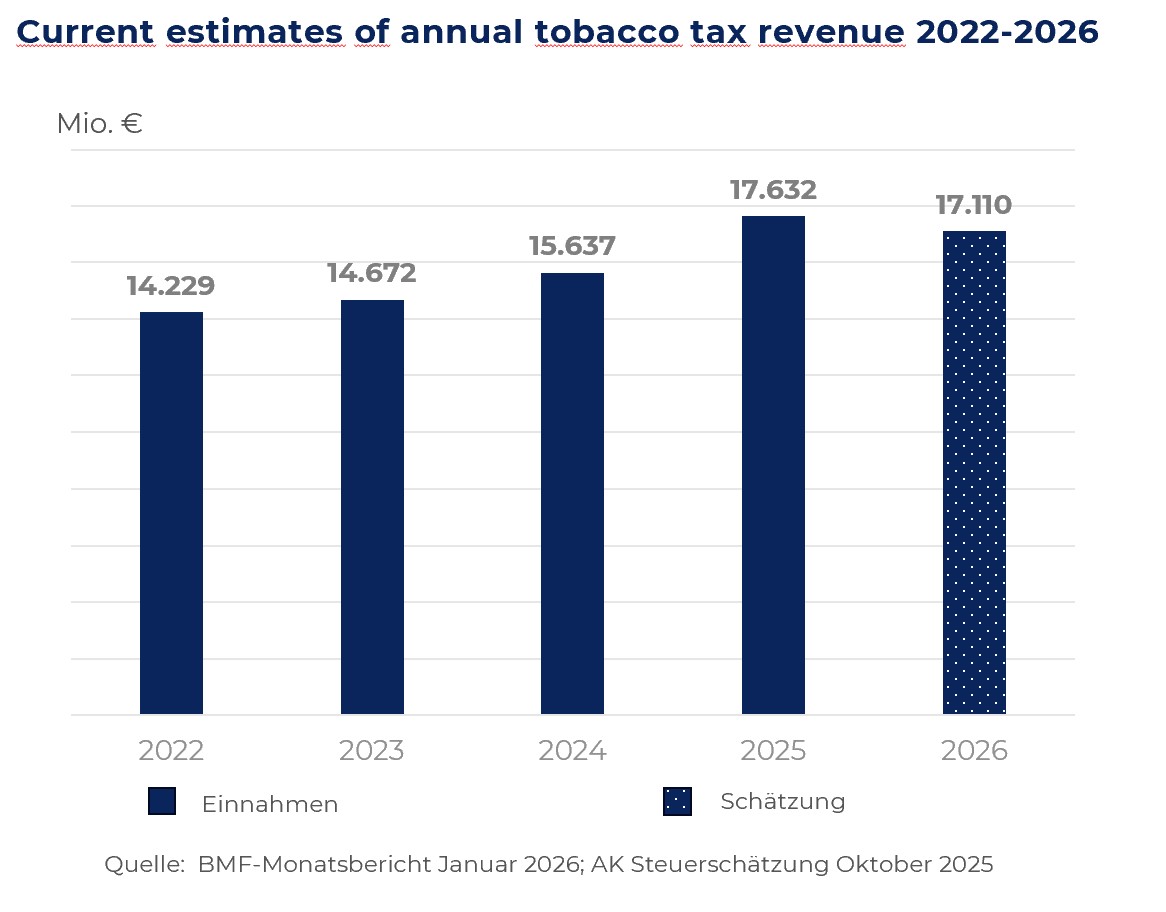The width and height of the screenshot is (1166, 912).
Task: Click the 14.229 data label
Action: (171, 286)
